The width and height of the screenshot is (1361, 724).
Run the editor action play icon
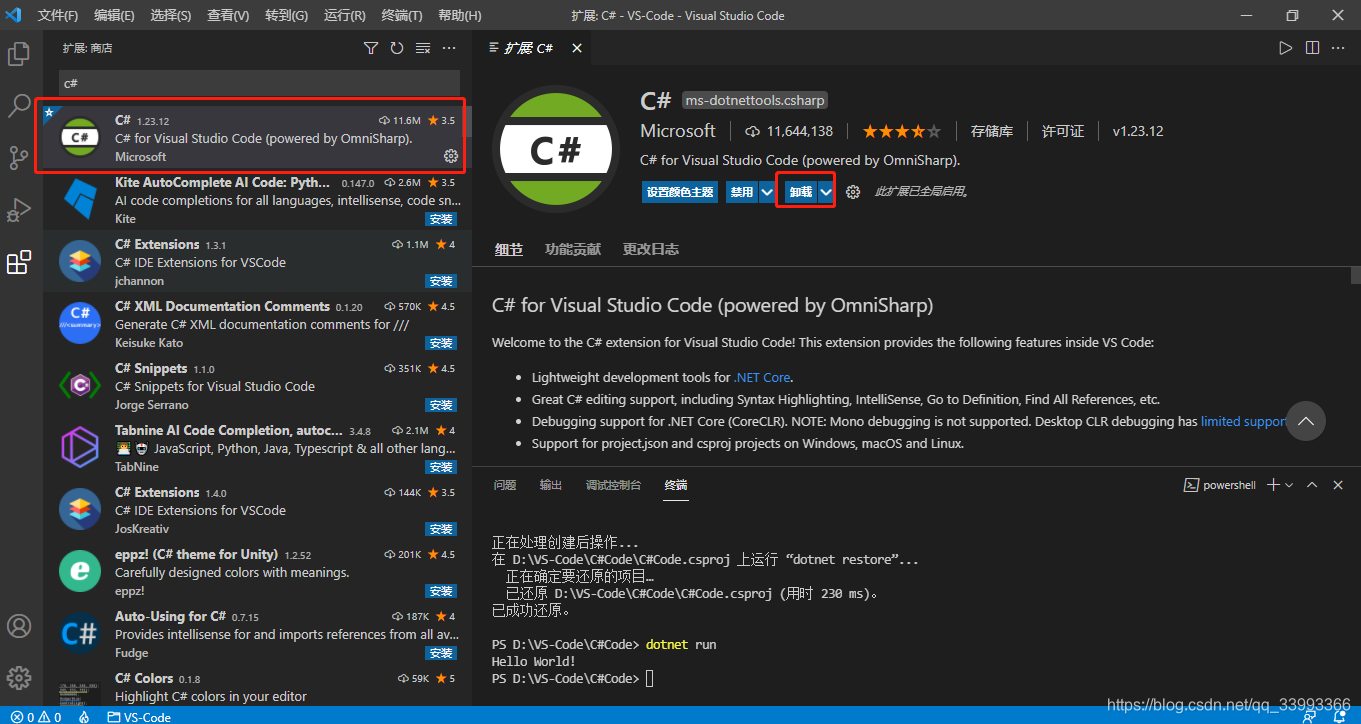[x=1286, y=48]
